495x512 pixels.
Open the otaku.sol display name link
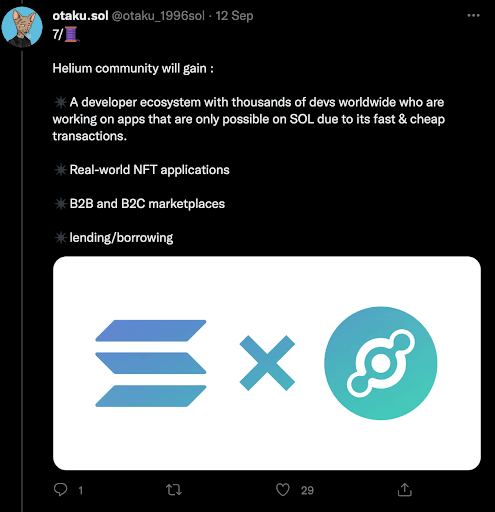[80, 16]
